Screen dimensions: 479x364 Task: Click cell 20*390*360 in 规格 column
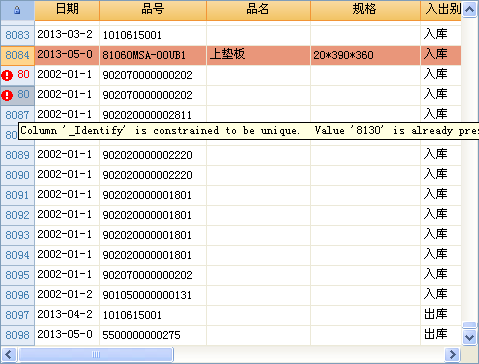365,55
